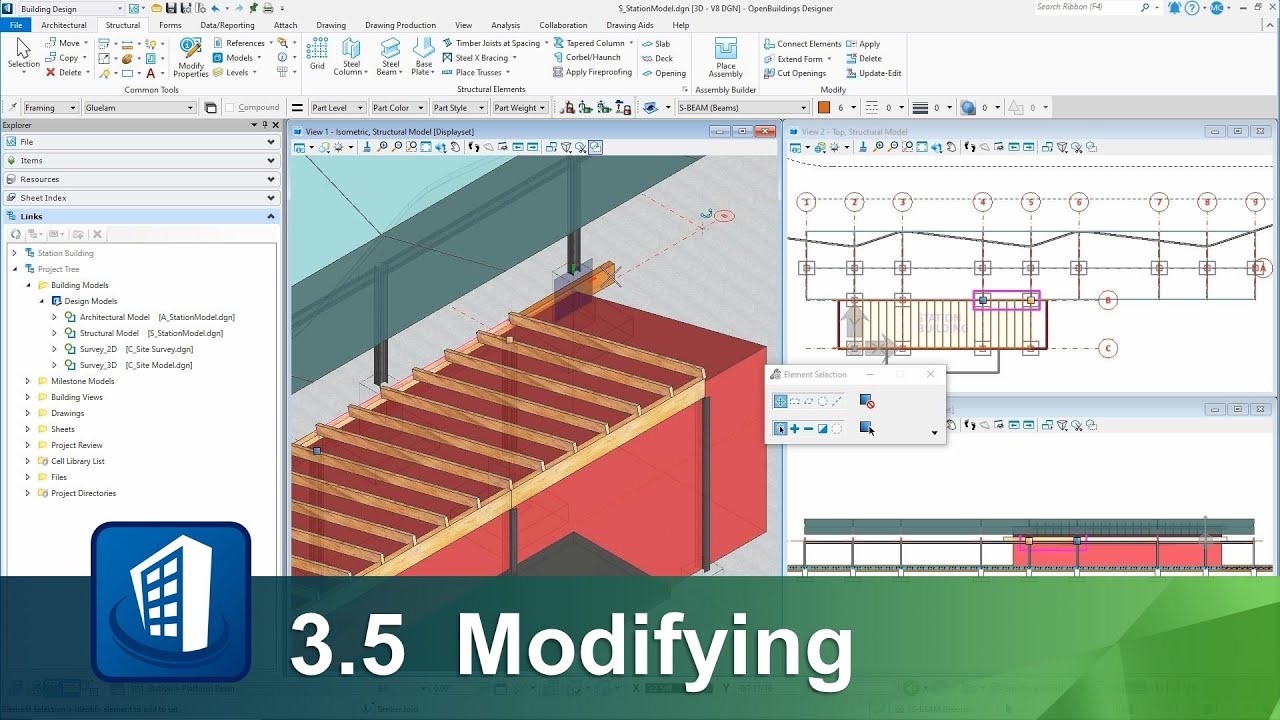Open the File tab

pos(15,25)
